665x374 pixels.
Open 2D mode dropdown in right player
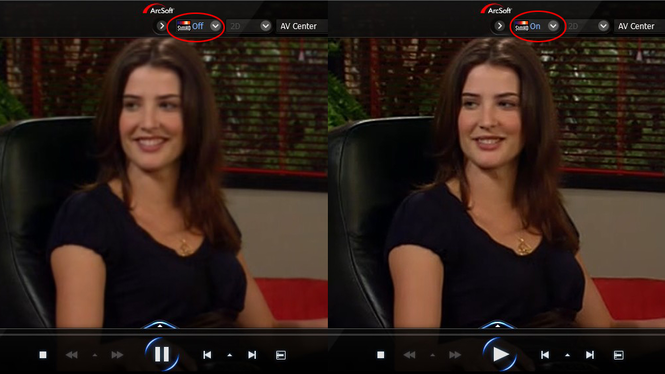click(603, 26)
